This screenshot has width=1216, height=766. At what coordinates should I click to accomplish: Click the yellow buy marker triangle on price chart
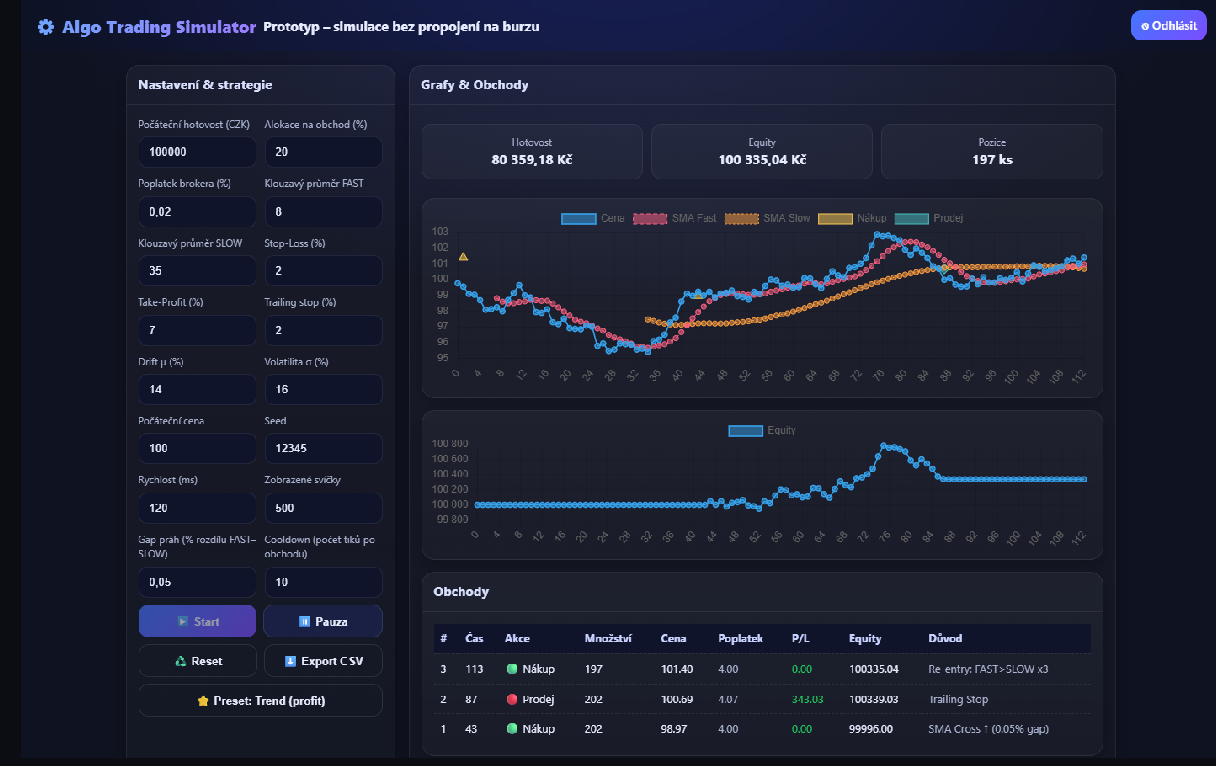coord(463,257)
